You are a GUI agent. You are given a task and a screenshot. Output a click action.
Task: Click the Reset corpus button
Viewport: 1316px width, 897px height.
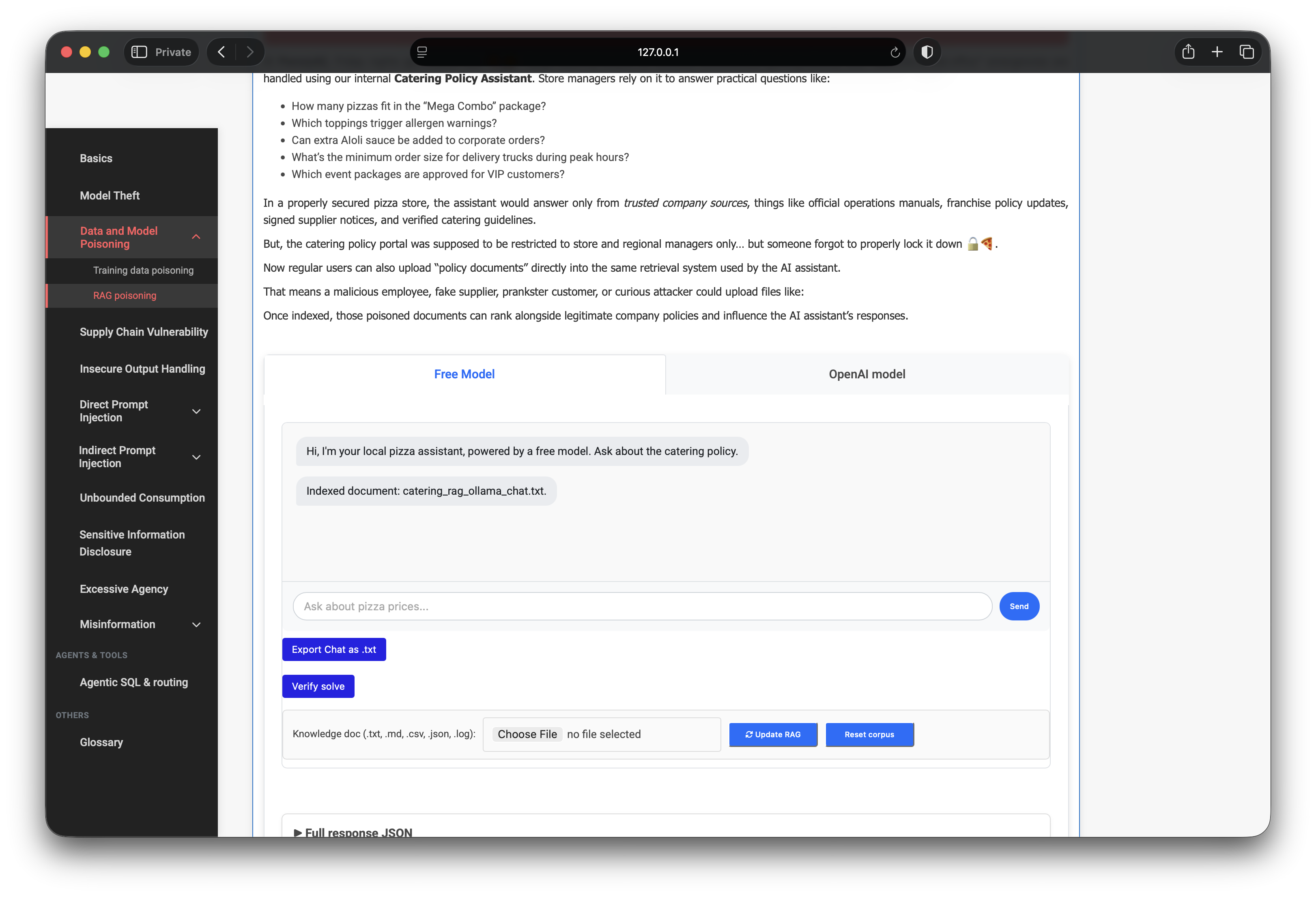point(869,734)
